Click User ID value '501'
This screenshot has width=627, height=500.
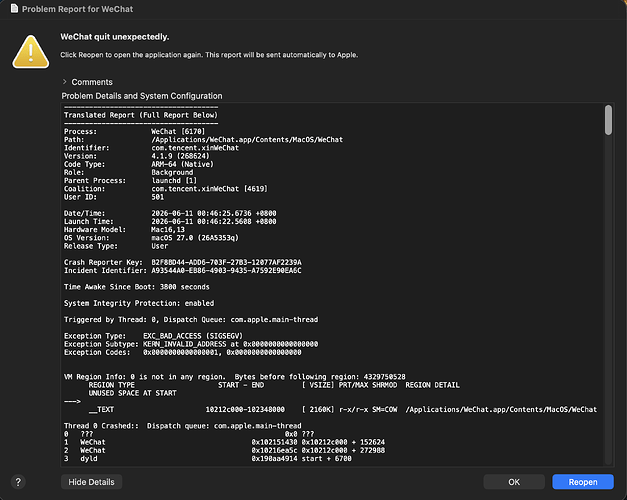[x=158, y=197]
